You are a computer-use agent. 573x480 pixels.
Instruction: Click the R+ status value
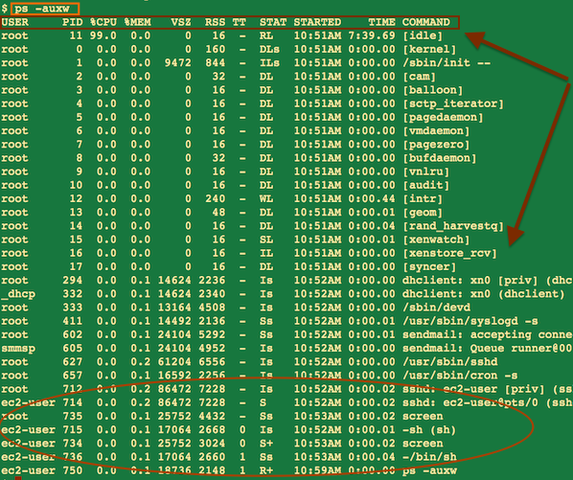(266, 471)
